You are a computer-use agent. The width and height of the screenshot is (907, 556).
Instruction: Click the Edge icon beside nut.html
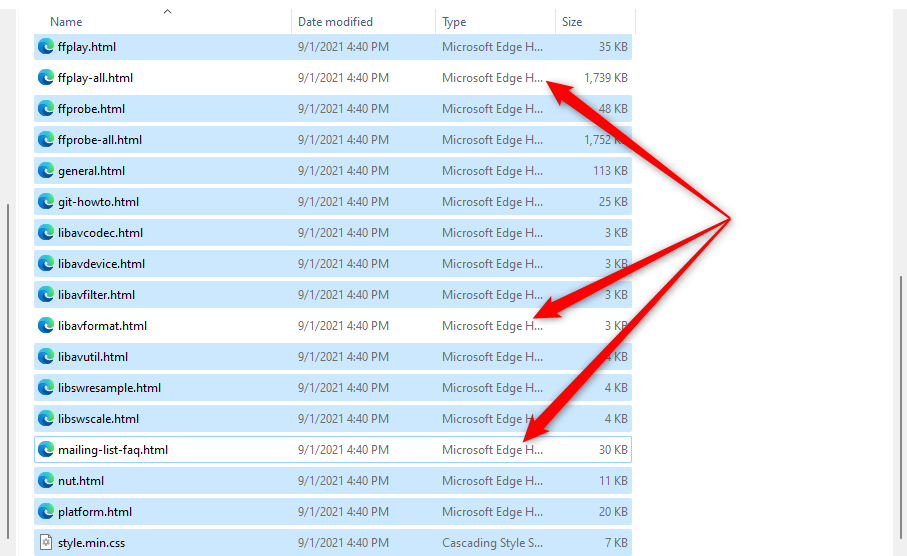pos(46,480)
